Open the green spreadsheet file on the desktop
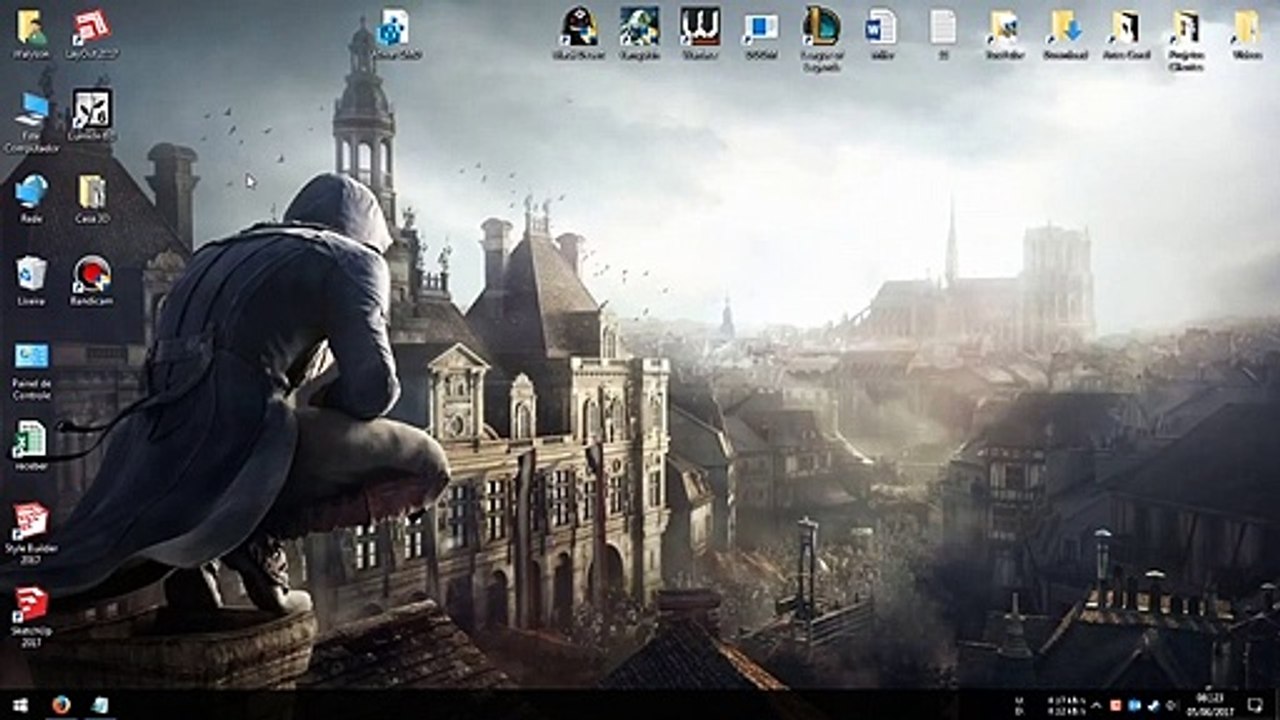1280x720 pixels. pyautogui.click(x=30, y=445)
